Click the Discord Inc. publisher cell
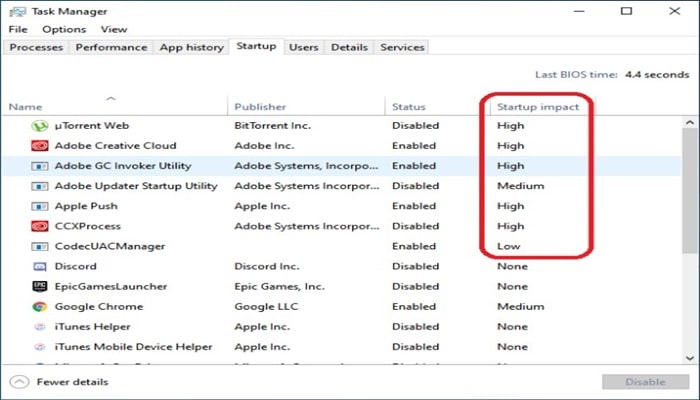The width and height of the screenshot is (700, 400). (x=267, y=267)
